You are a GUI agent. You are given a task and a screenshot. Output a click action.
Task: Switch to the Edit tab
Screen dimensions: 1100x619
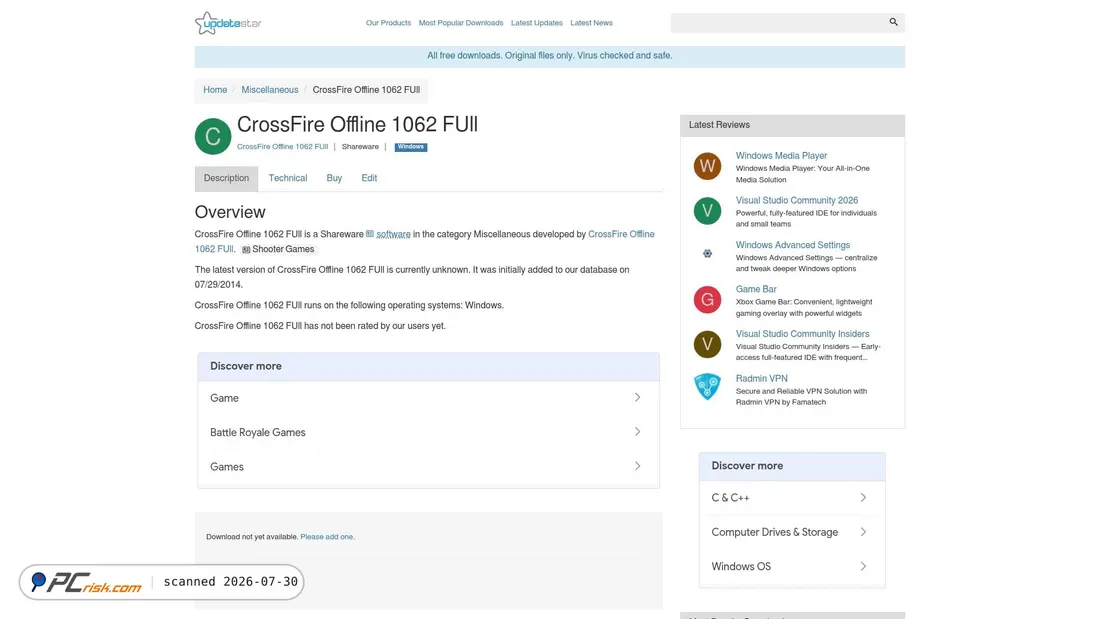click(369, 178)
